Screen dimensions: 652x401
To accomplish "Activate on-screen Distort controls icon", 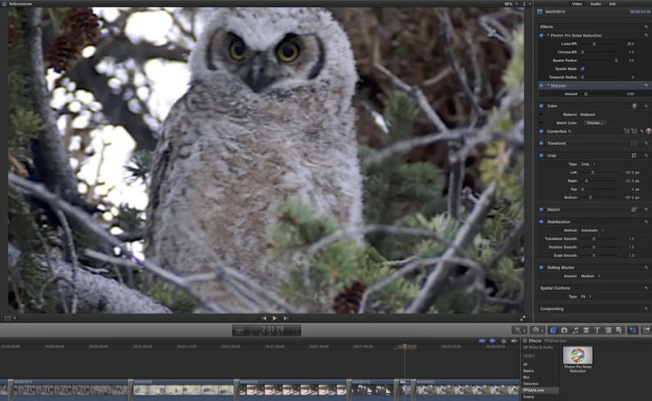I will click(x=634, y=210).
